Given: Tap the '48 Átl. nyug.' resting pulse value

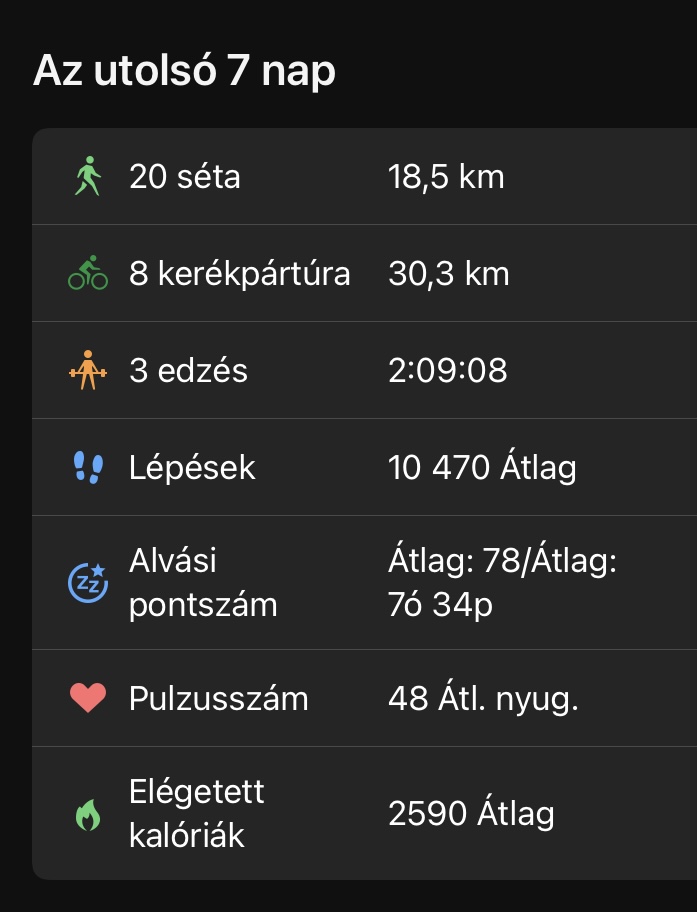Looking at the screenshot, I should point(483,698).
